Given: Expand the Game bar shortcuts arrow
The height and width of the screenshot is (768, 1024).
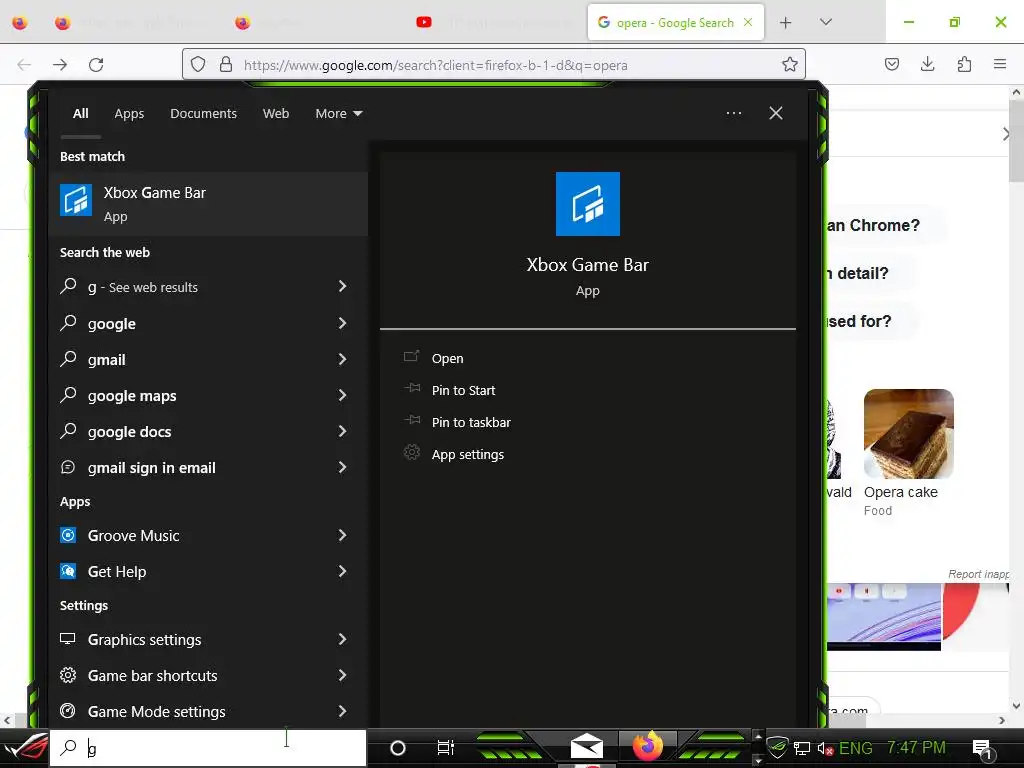Looking at the screenshot, I should [342, 675].
